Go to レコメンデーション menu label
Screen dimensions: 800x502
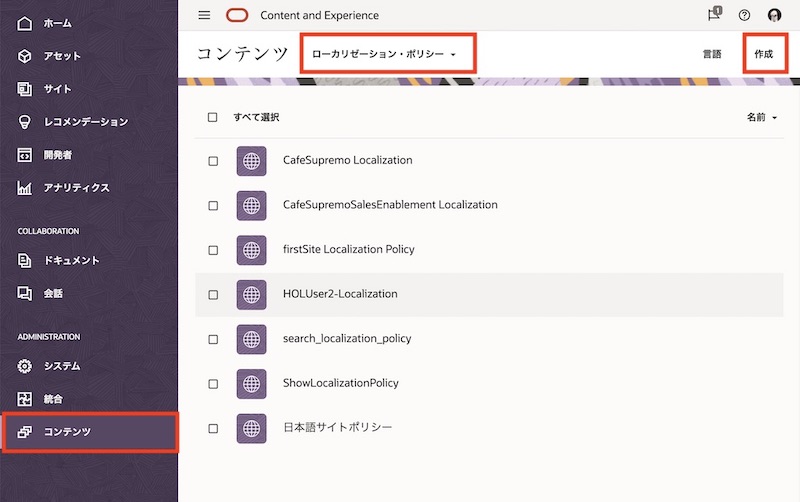click(86, 121)
